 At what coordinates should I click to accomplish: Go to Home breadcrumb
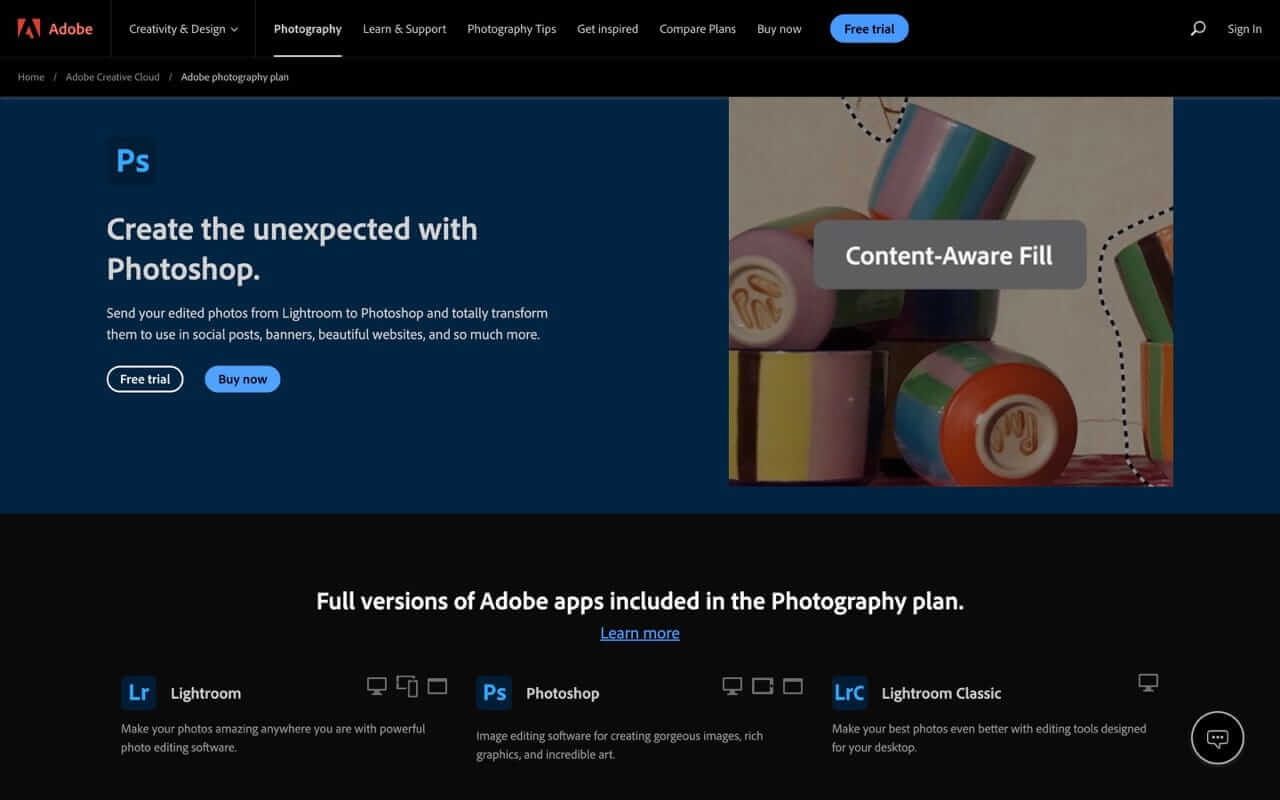click(31, 77)
